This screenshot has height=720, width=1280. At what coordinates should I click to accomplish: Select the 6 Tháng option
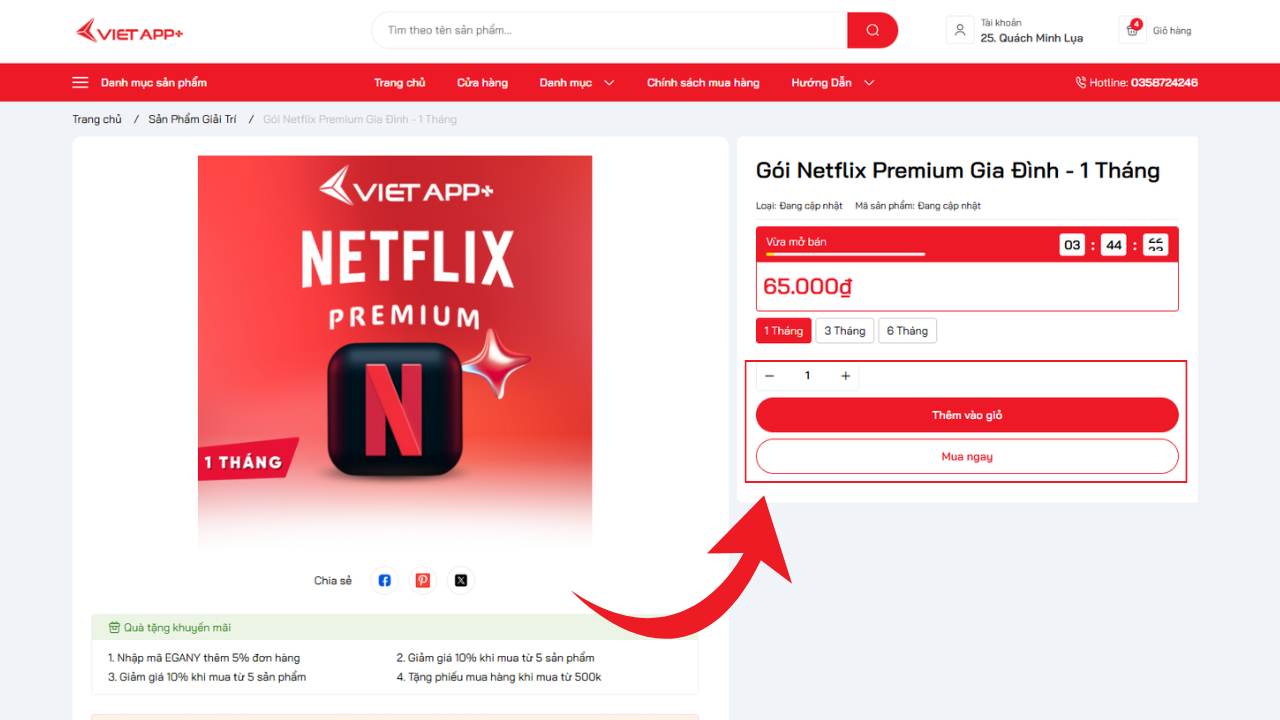coord(908,331)
